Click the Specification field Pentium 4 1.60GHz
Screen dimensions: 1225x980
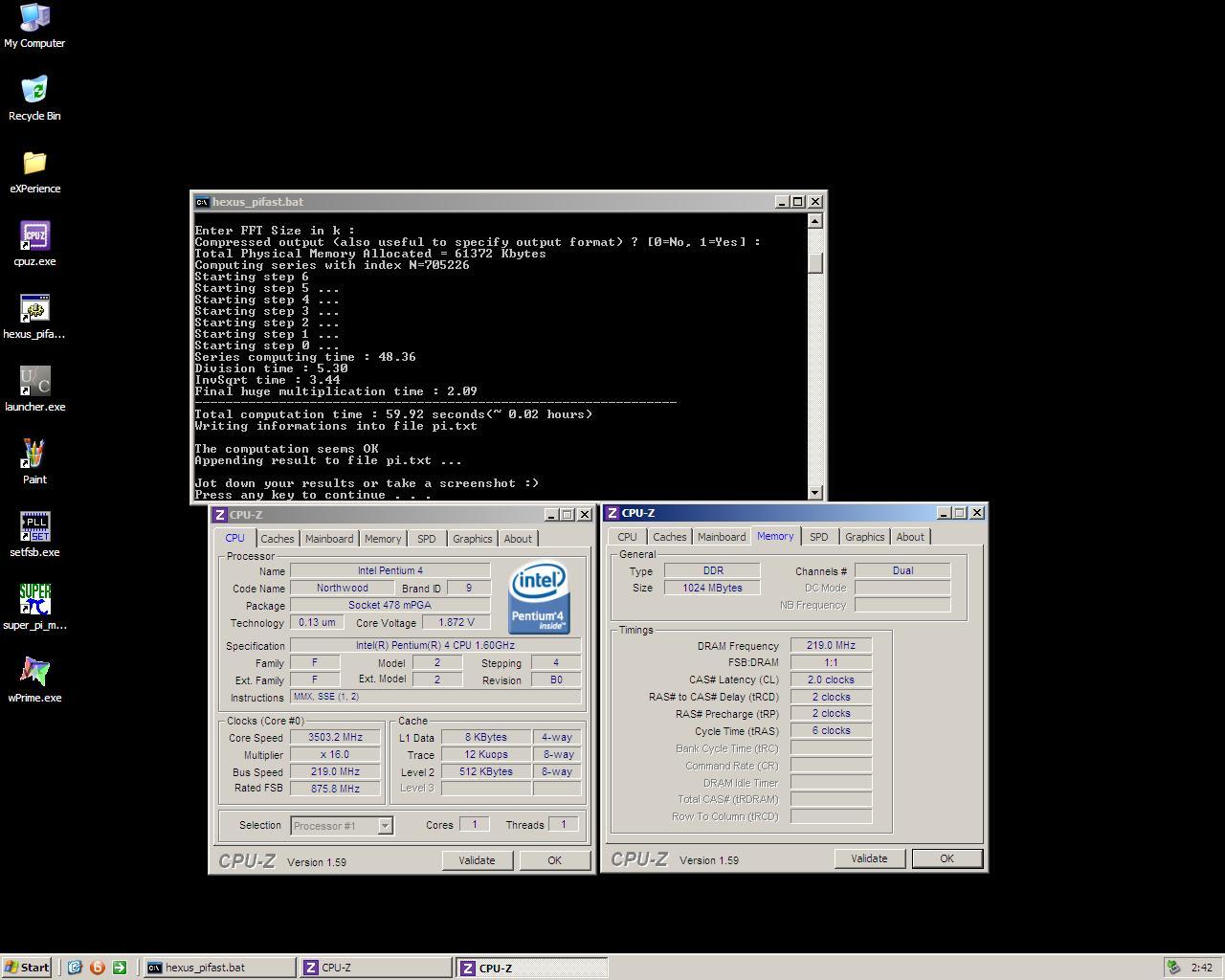(435, 646)
